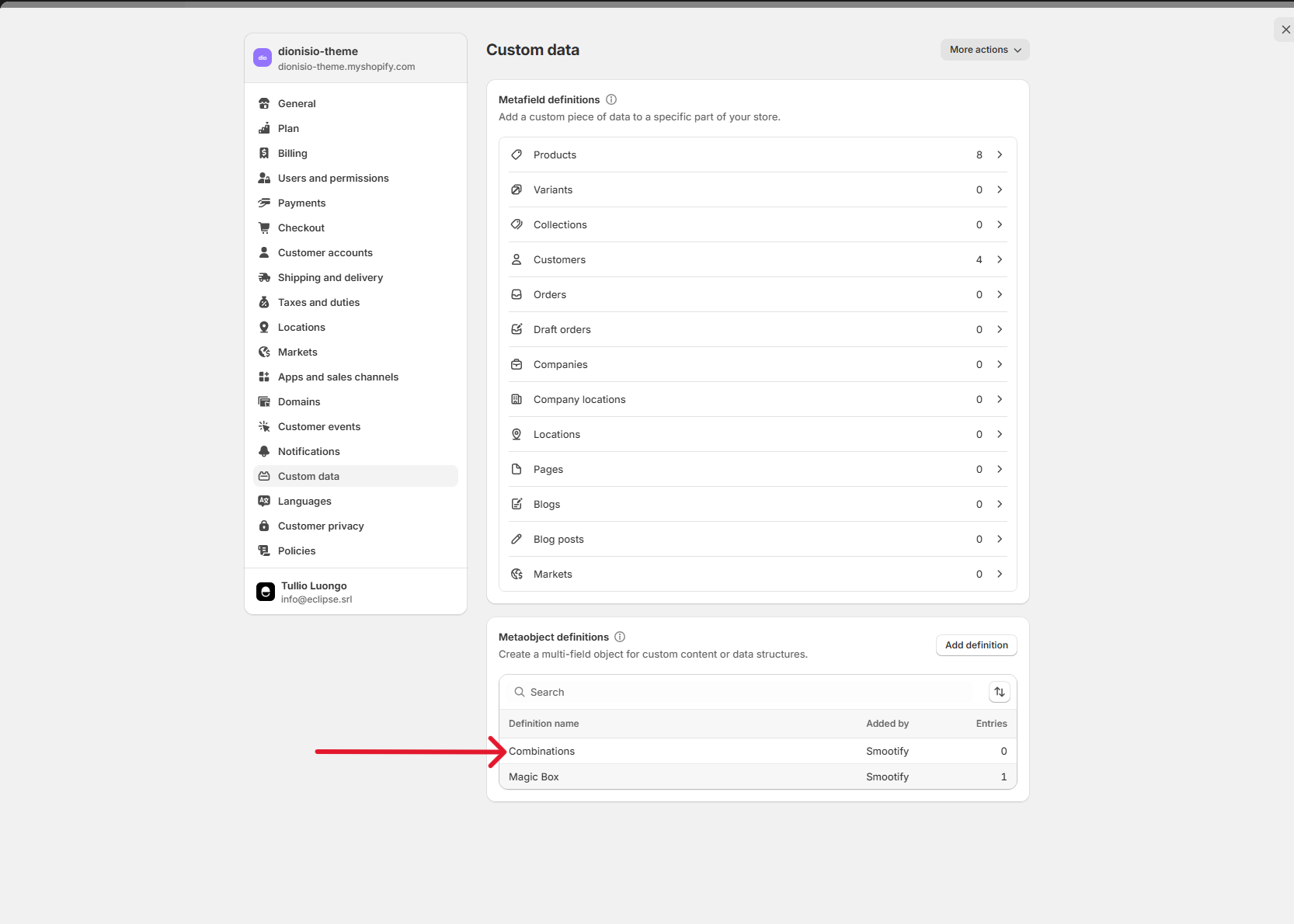Image resolution: width=1294 pixels, height=924 pixels.
Task: Expand the Products metafield chevron
Action: [1000, 155]
